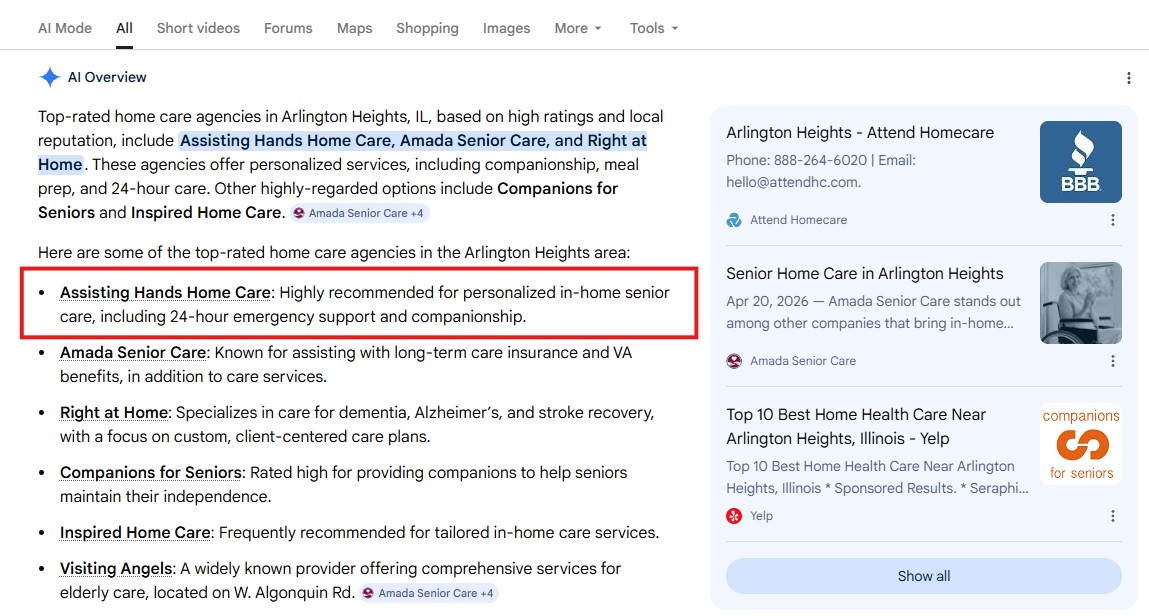Image resolution: width=1149 pixels, height=616 pixels.
Task: Click the Attend Homecare source favicon
Action: [x=734, y=220]
